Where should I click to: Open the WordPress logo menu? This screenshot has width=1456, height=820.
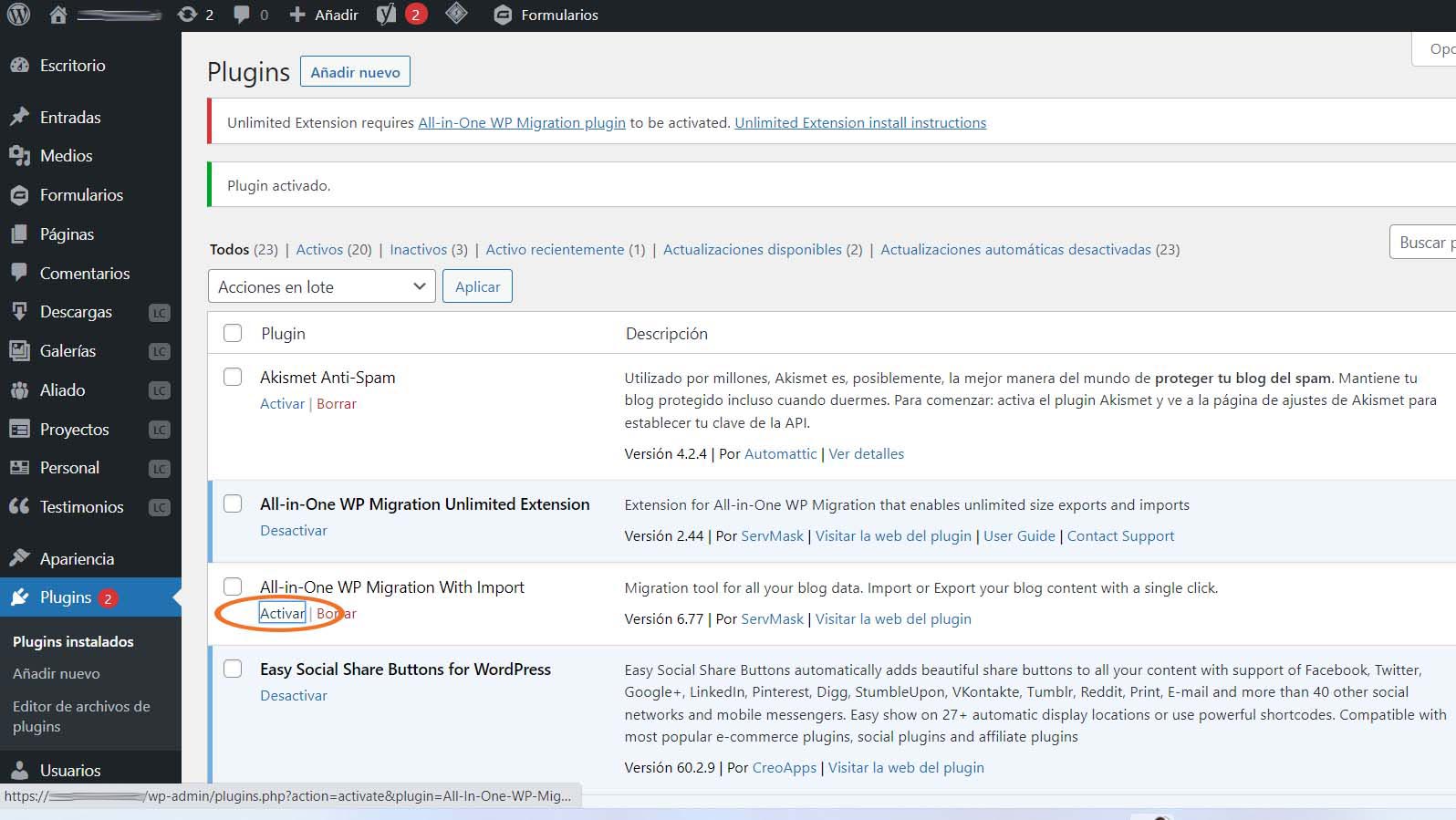[18, 15]
